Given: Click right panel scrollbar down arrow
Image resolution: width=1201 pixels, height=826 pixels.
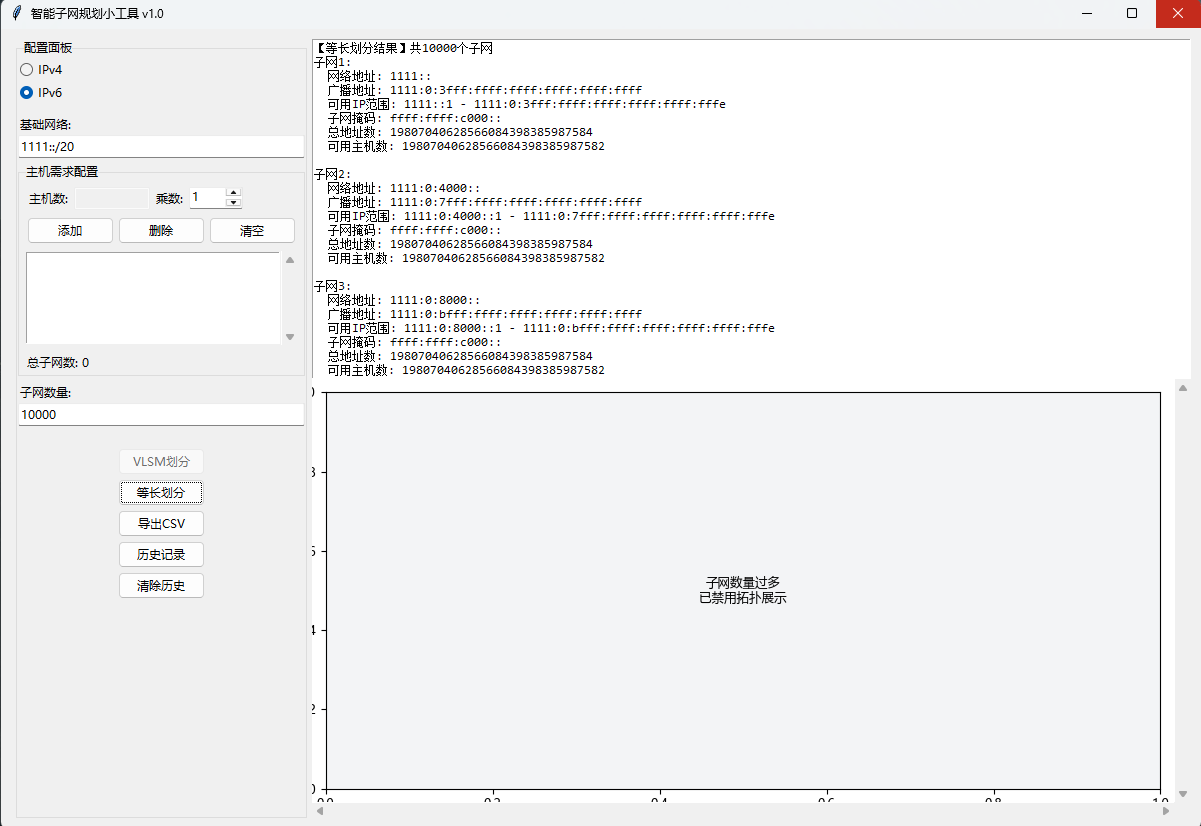Looking at the screenshot, I should (x=1183, y=794).
